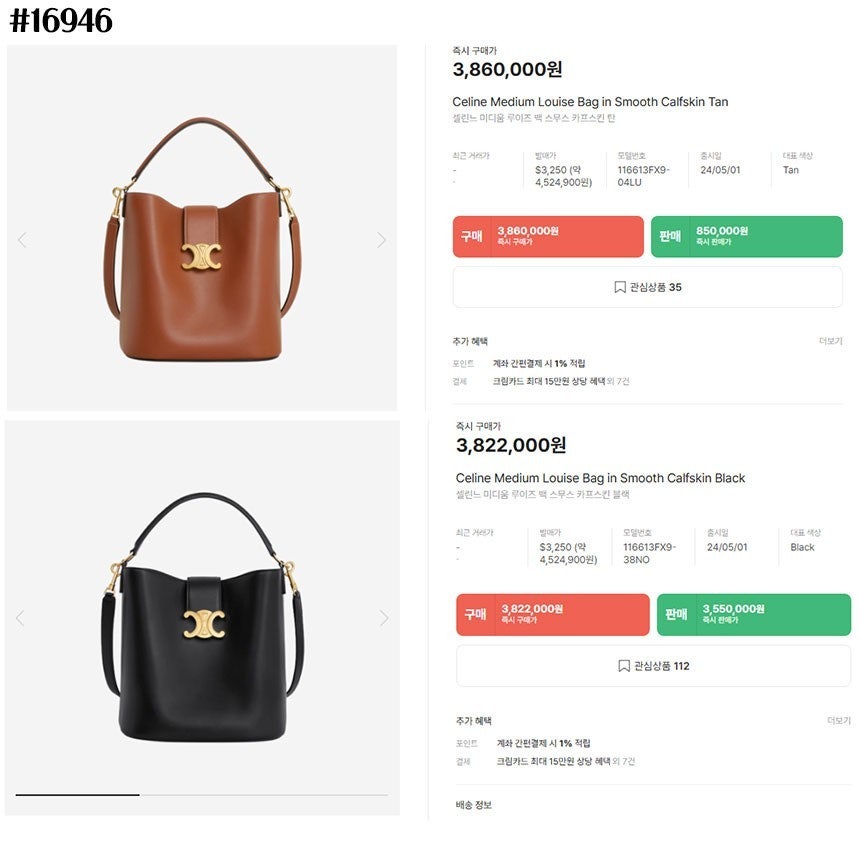This screenshot has height=856, width=860.
Task: Open the tan Celine bag product image
Action: tap(202, 240)
